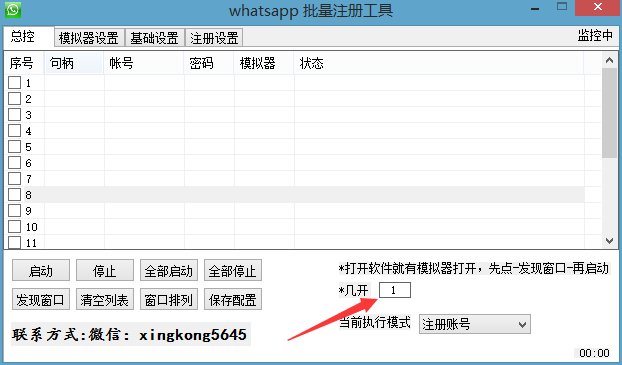Tick the checkbox for row 2

click(15, 98)
